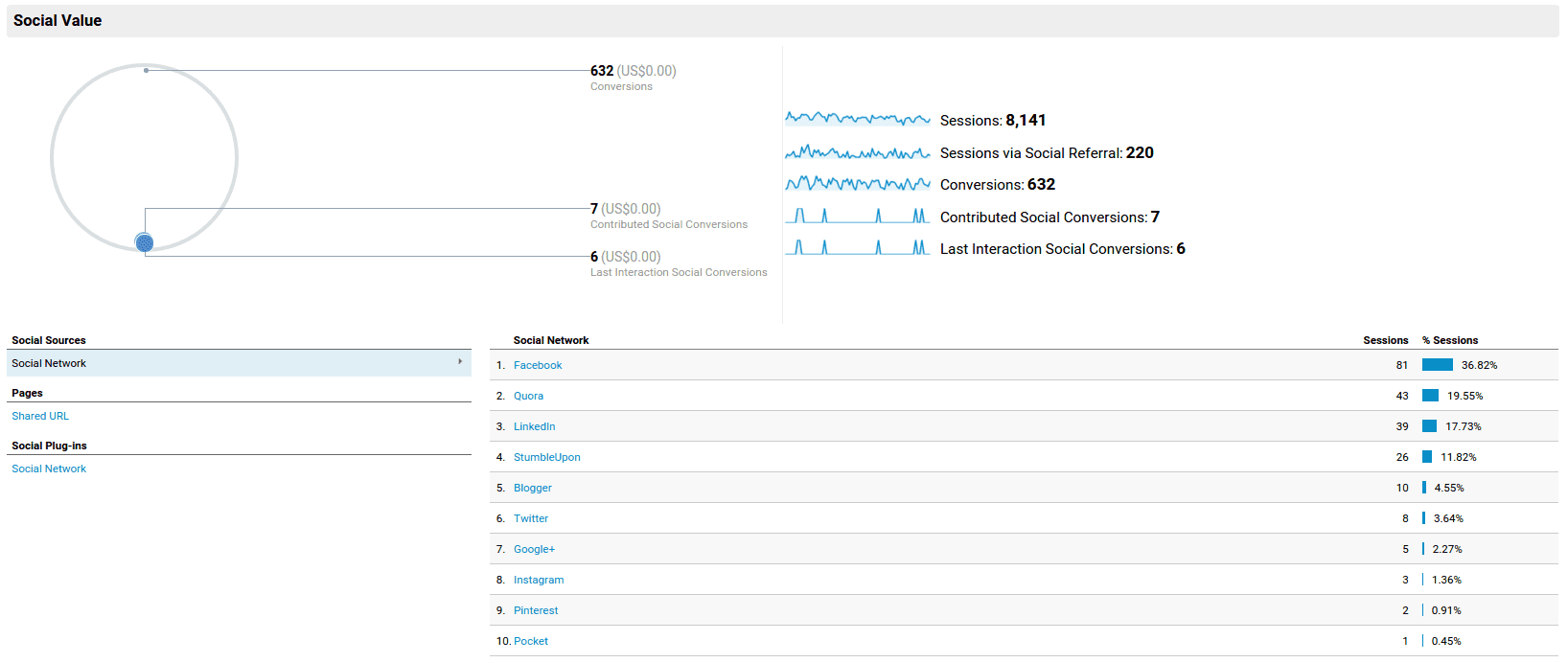Click the Sessions via Social Referral sparkline
The width and height of the screenshot is (1568, 663).
point(858,151)
